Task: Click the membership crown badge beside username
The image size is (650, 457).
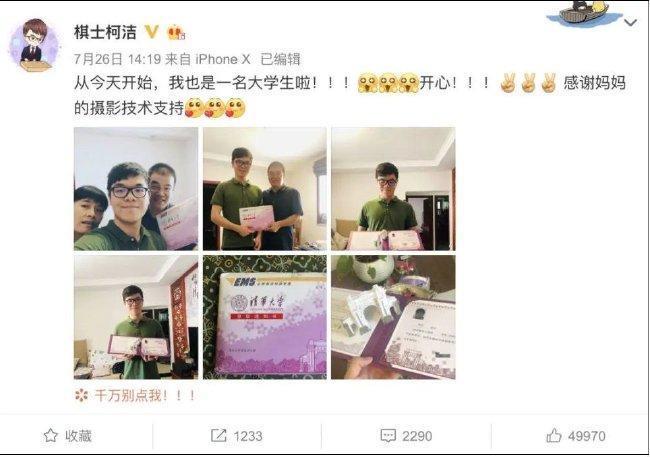Action: click(x=176, y=32)
